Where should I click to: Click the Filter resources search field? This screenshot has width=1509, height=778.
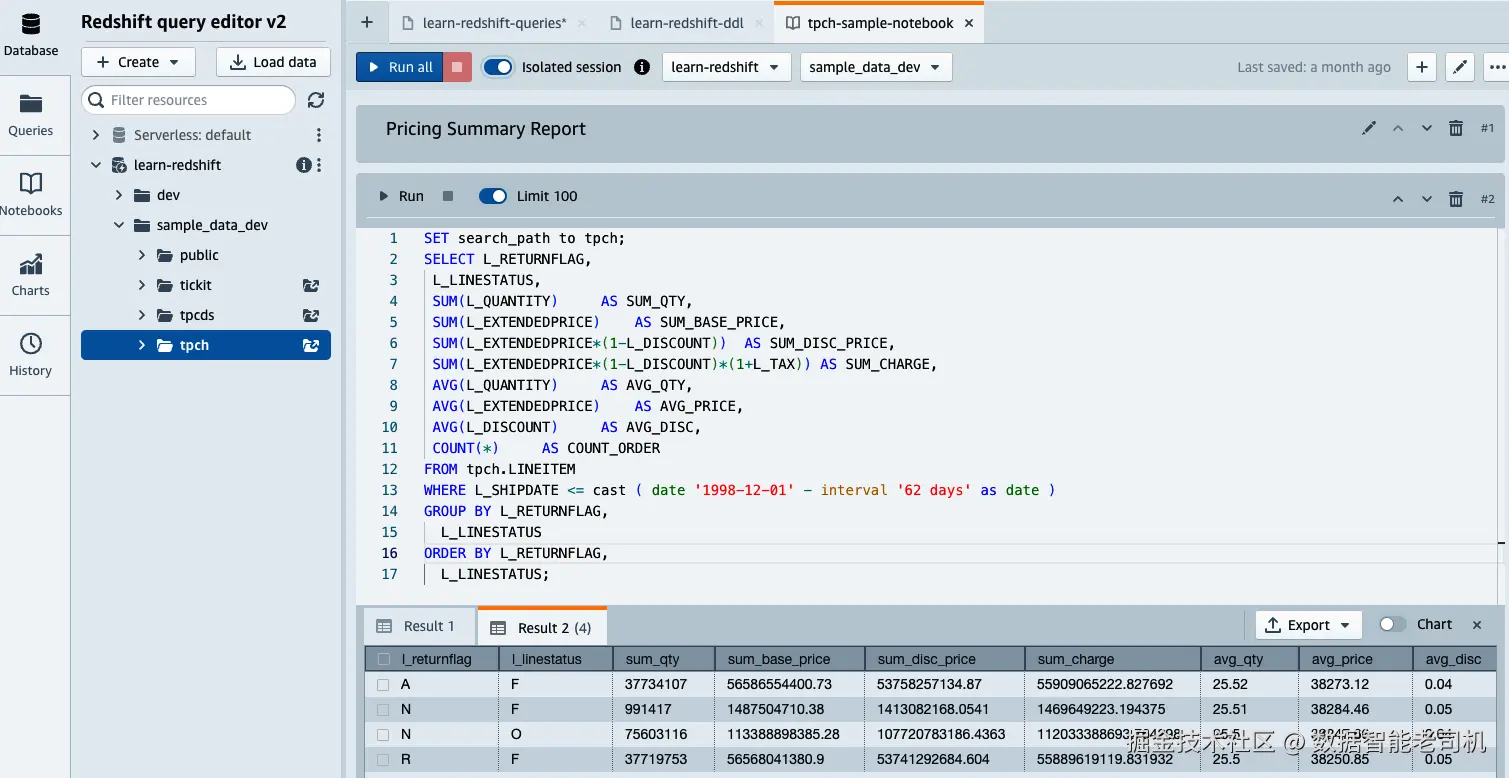click(x=190, y=100)
